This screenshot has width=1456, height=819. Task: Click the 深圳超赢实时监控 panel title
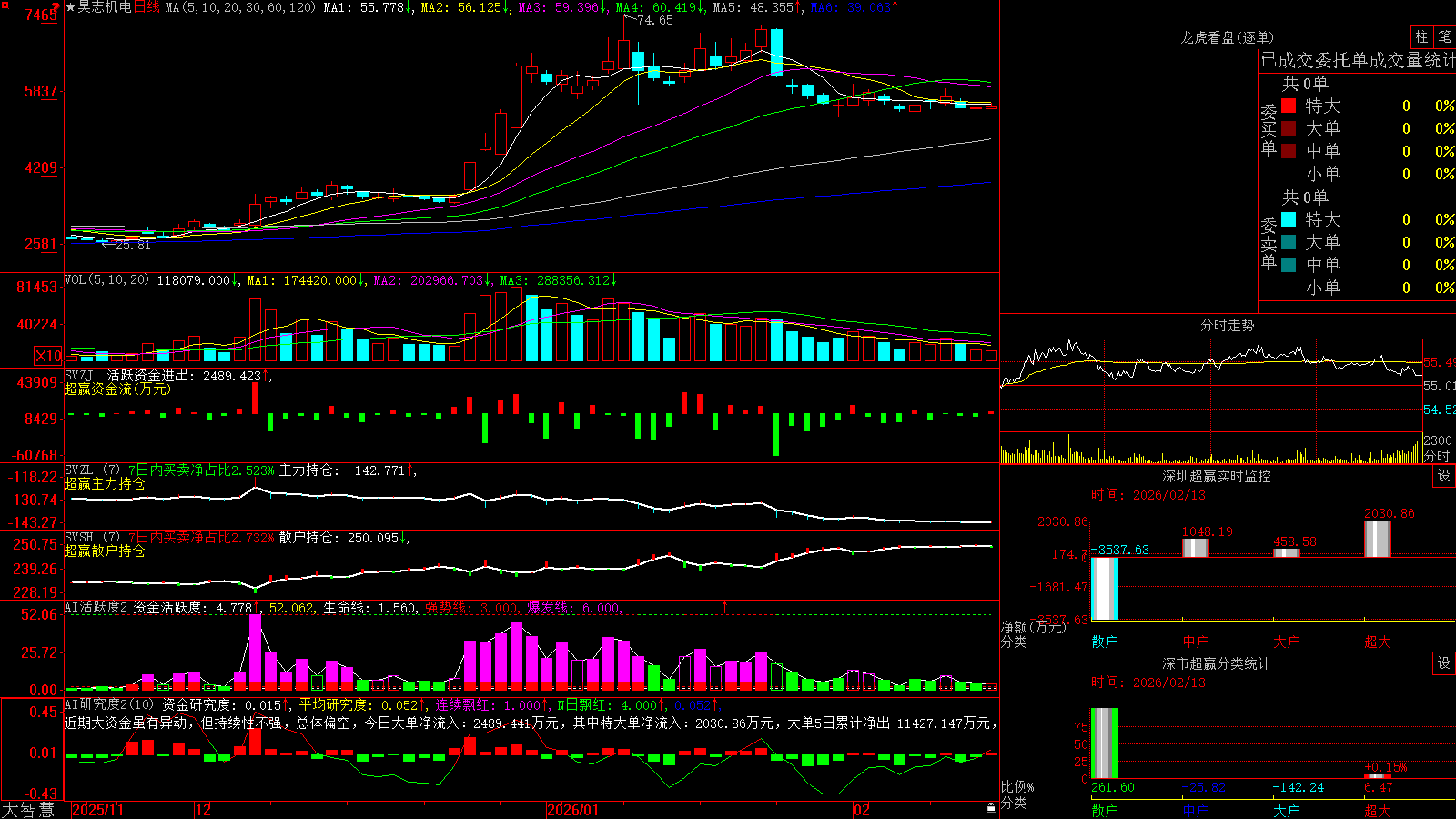pyautogui.click(x=1216, y=476)
